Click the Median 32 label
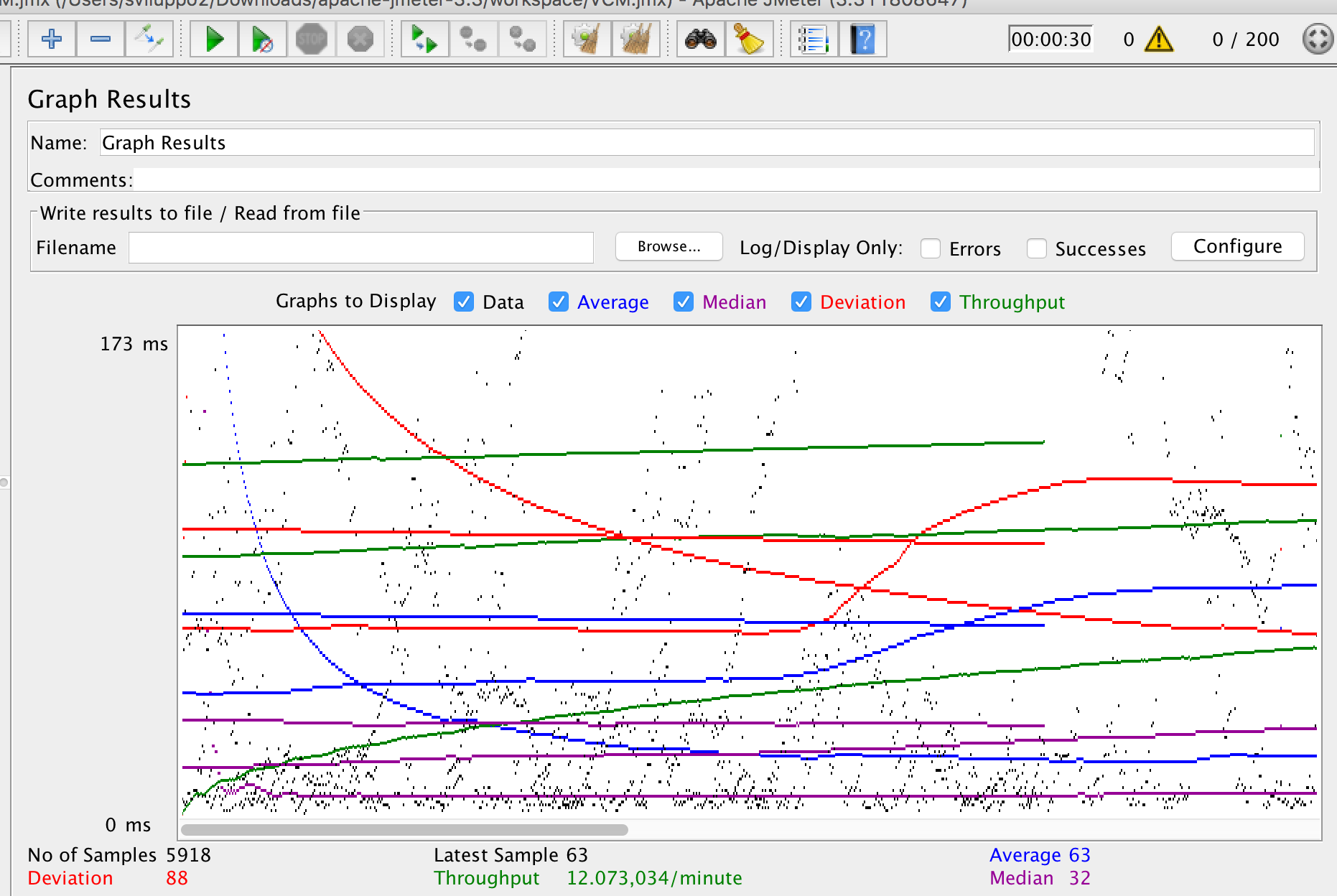The height and width of the screenshot is (896, 1337). [x=1040, y=878]
